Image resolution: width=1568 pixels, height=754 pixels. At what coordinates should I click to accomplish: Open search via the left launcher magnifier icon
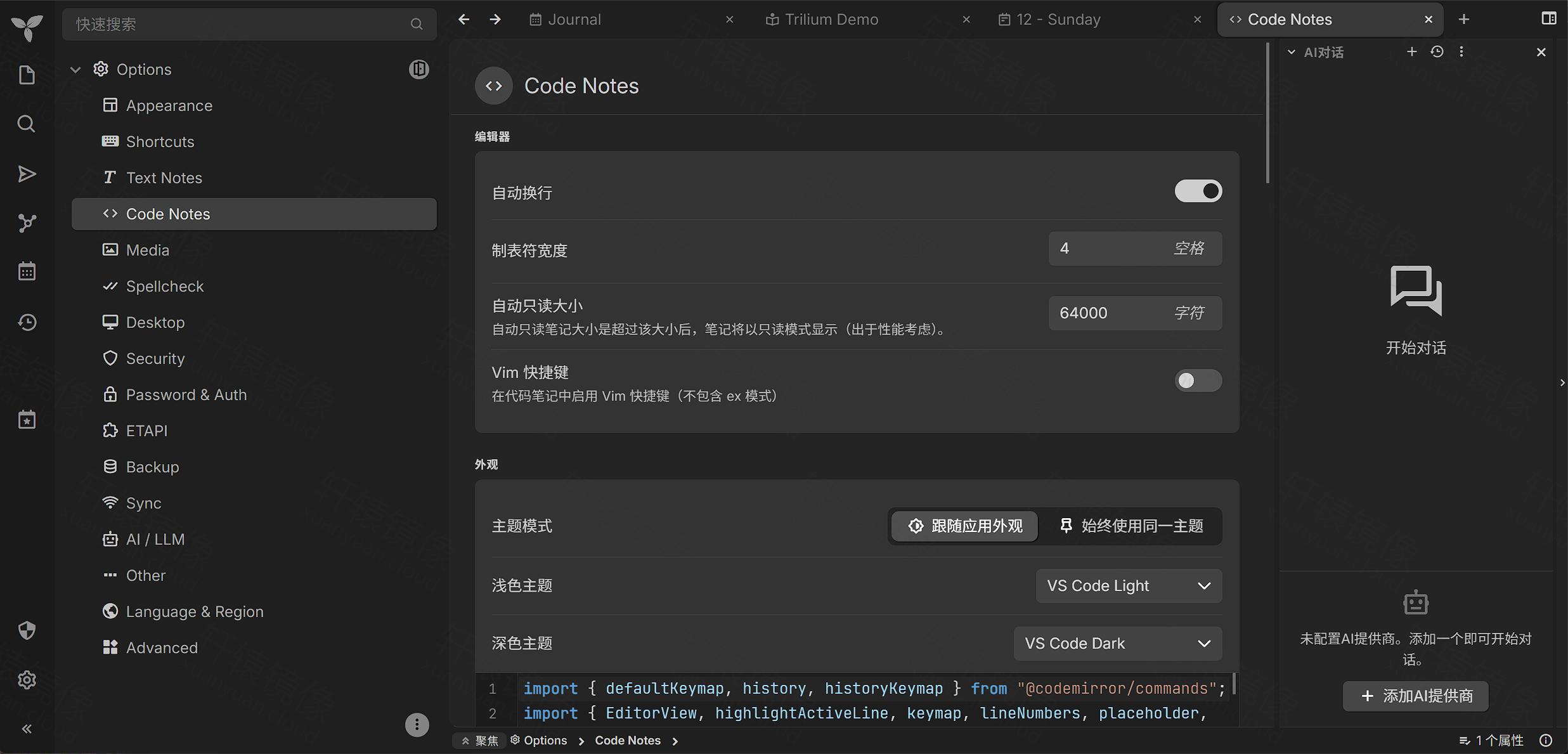[27, 124]
